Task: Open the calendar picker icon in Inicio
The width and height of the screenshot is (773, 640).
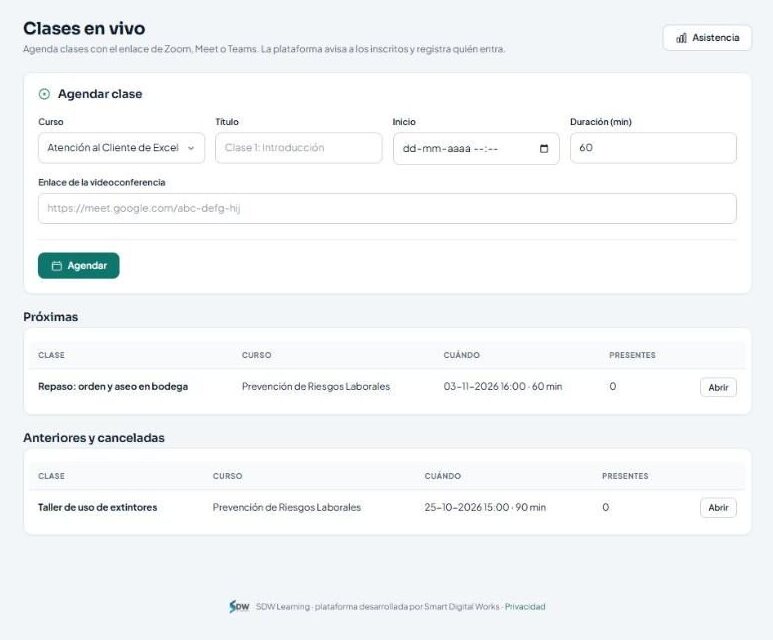Action: point(544,148)
